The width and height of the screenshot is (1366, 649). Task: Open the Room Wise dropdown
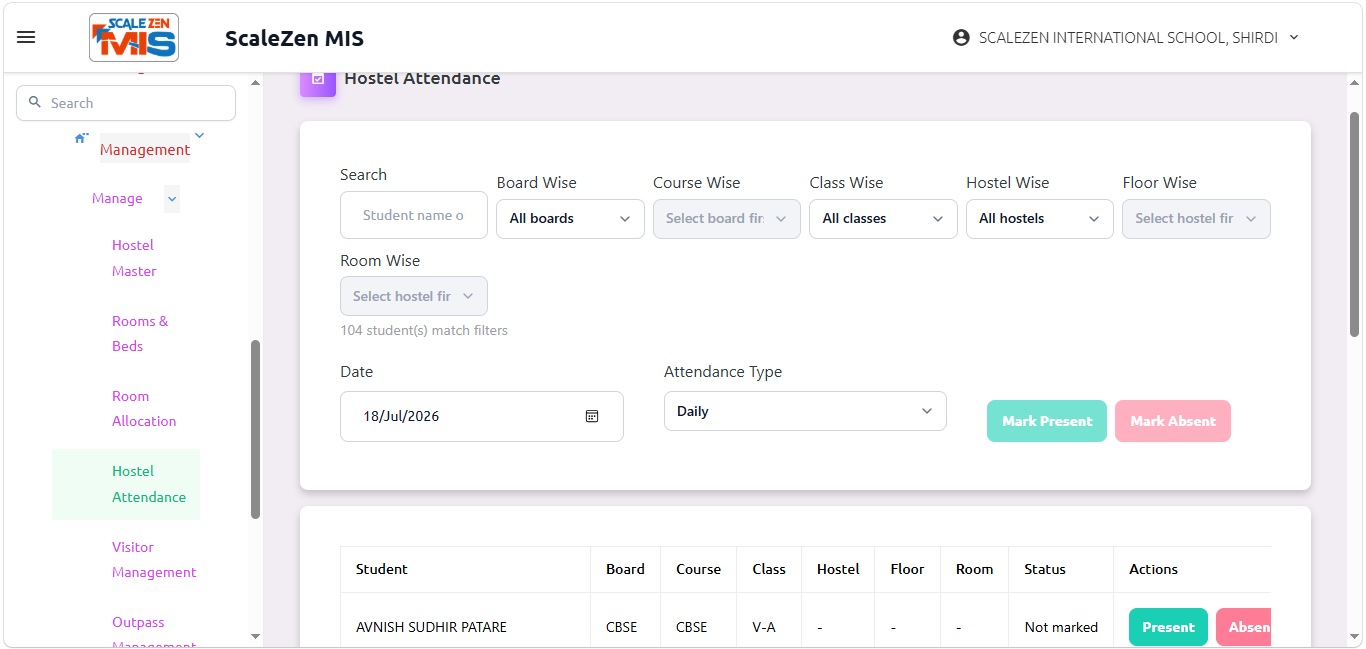(x=414, y=296)
